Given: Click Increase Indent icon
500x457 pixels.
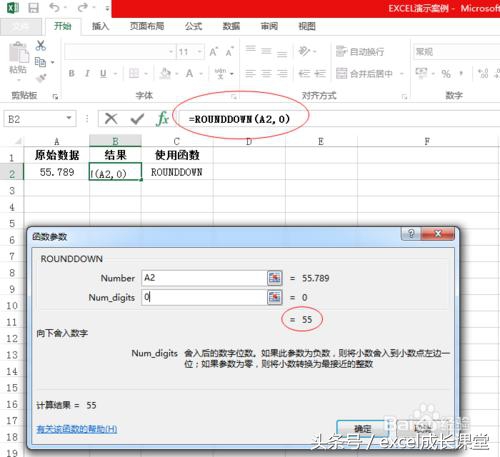Looking at the screenshot, I should tap(320, 73).
